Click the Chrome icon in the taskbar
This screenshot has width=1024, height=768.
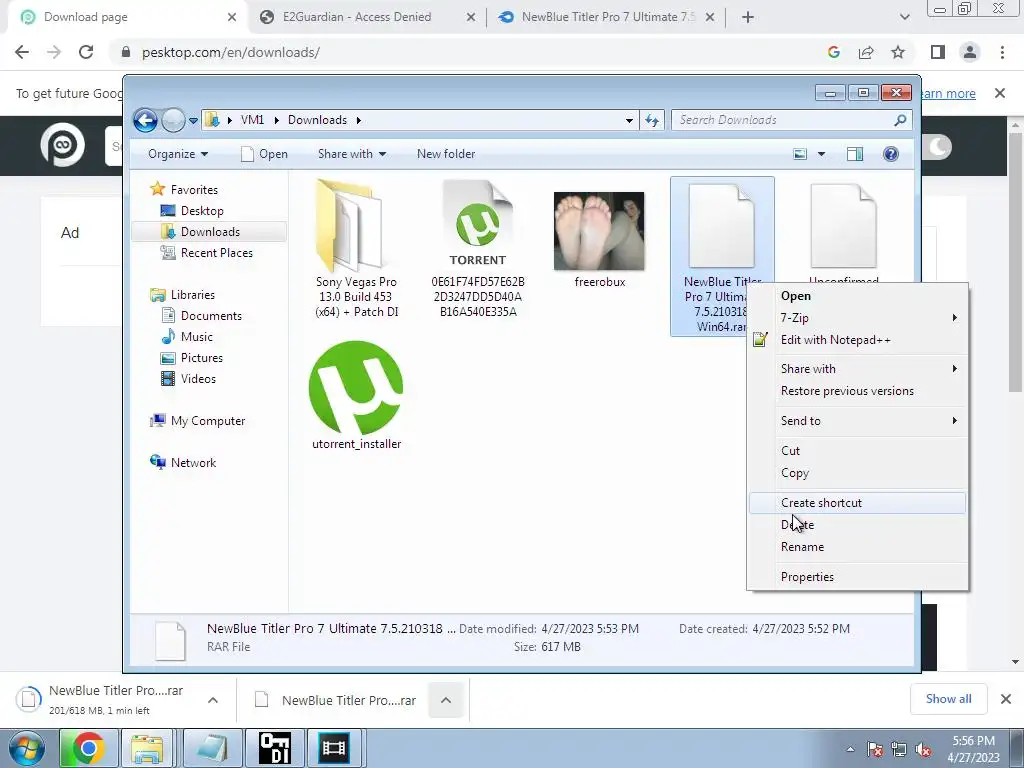(x=88, y=748)
